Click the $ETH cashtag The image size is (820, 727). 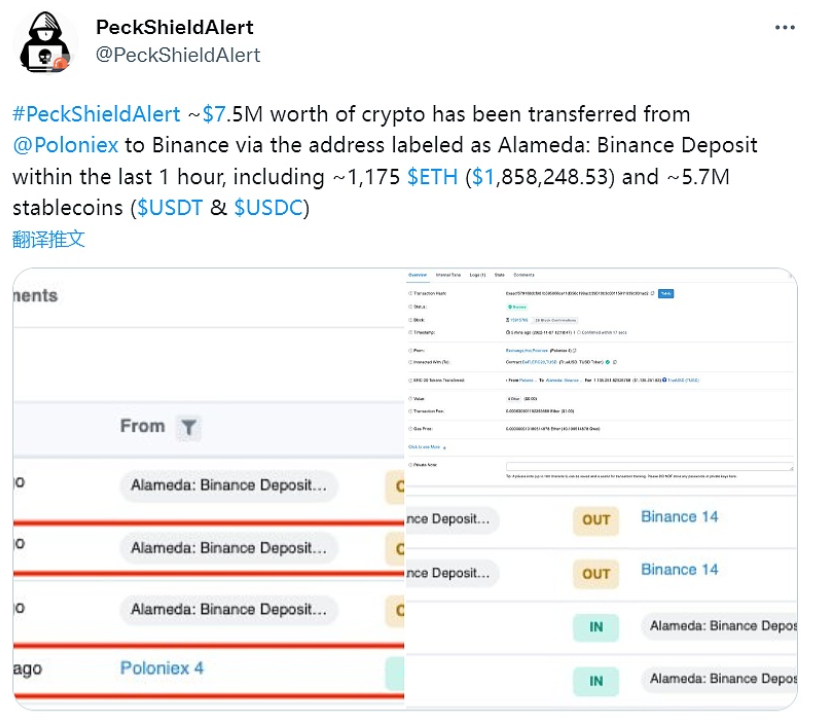(x=432, y=177)
